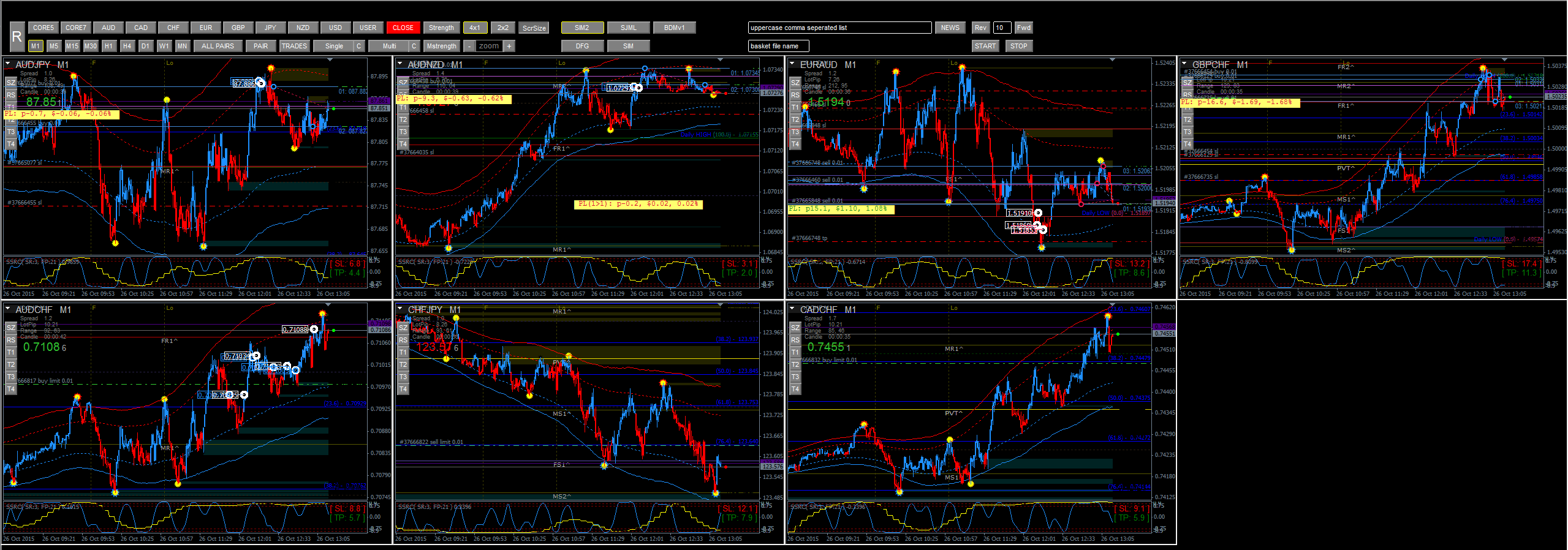Click the Rev button
This screenshot has width=1568, height=550.
(x=980, y=28)
